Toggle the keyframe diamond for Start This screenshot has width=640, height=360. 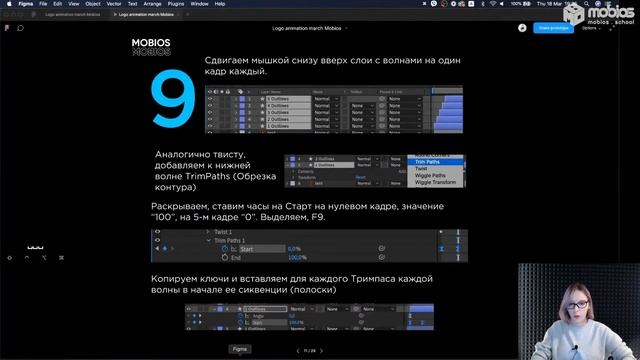pyautogui.click(x=165, y=248)
